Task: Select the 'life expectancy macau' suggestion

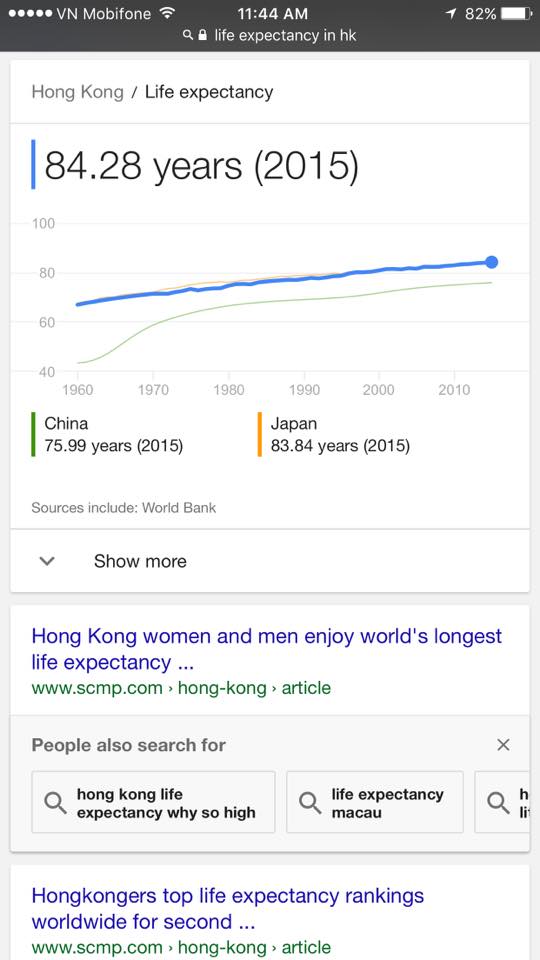Action: 375,802
